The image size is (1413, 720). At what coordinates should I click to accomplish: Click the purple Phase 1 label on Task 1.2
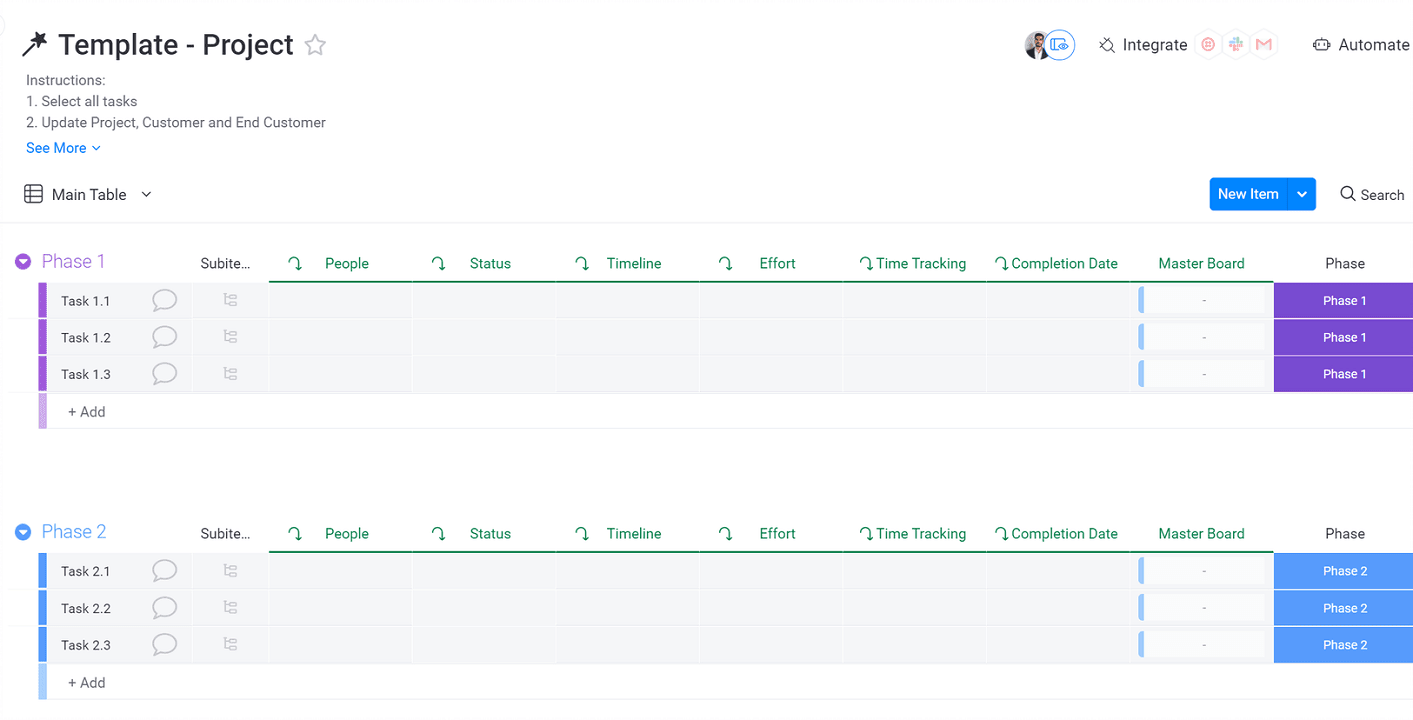coord(1343,337)
